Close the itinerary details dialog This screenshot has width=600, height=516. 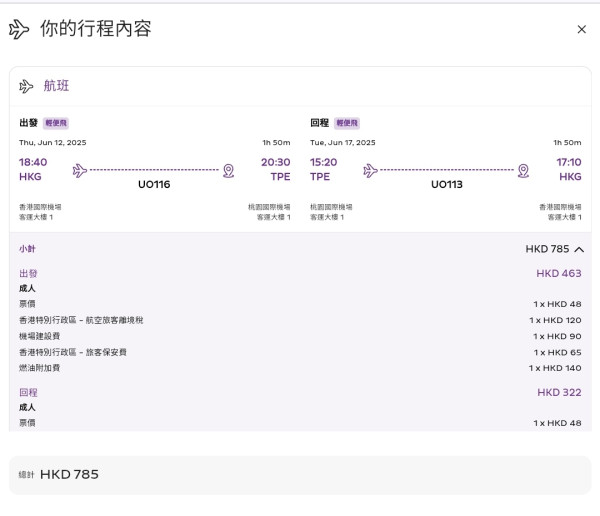581,29
